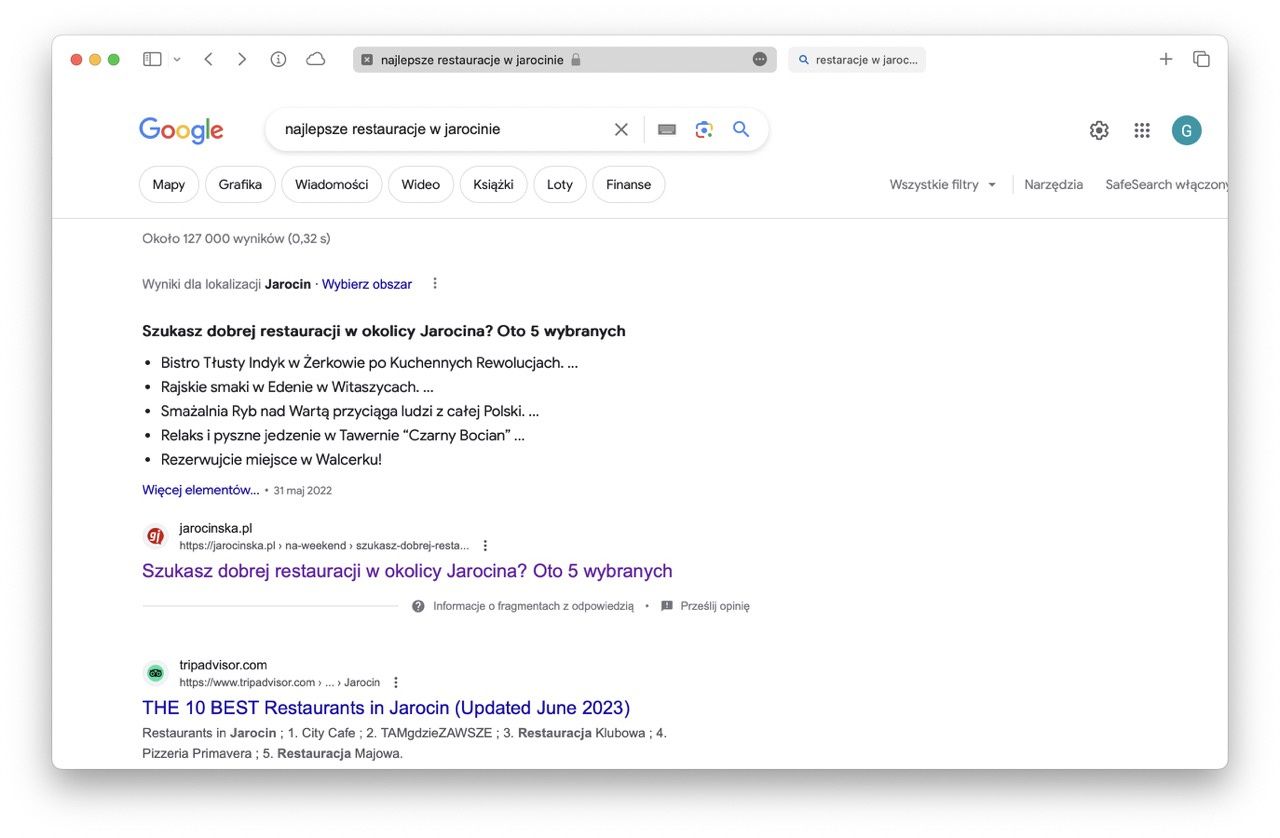Click the lock icon in the address bar
The image size is (1280, 838).
pos(576,60)
